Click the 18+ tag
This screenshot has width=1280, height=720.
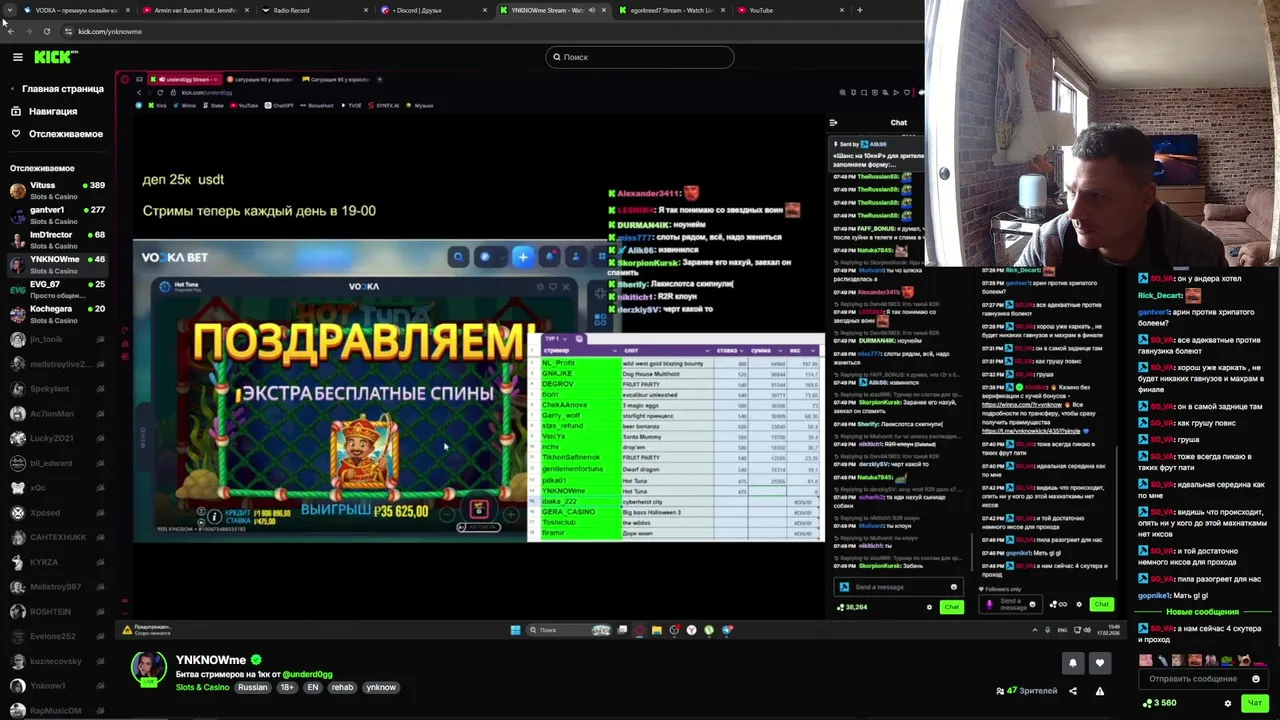[288, 688]
